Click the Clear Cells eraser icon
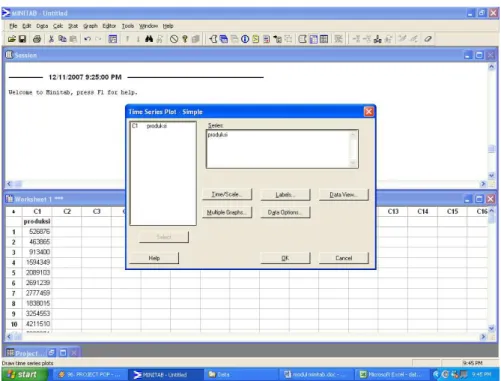501x381 pixels. coord(428,39)
